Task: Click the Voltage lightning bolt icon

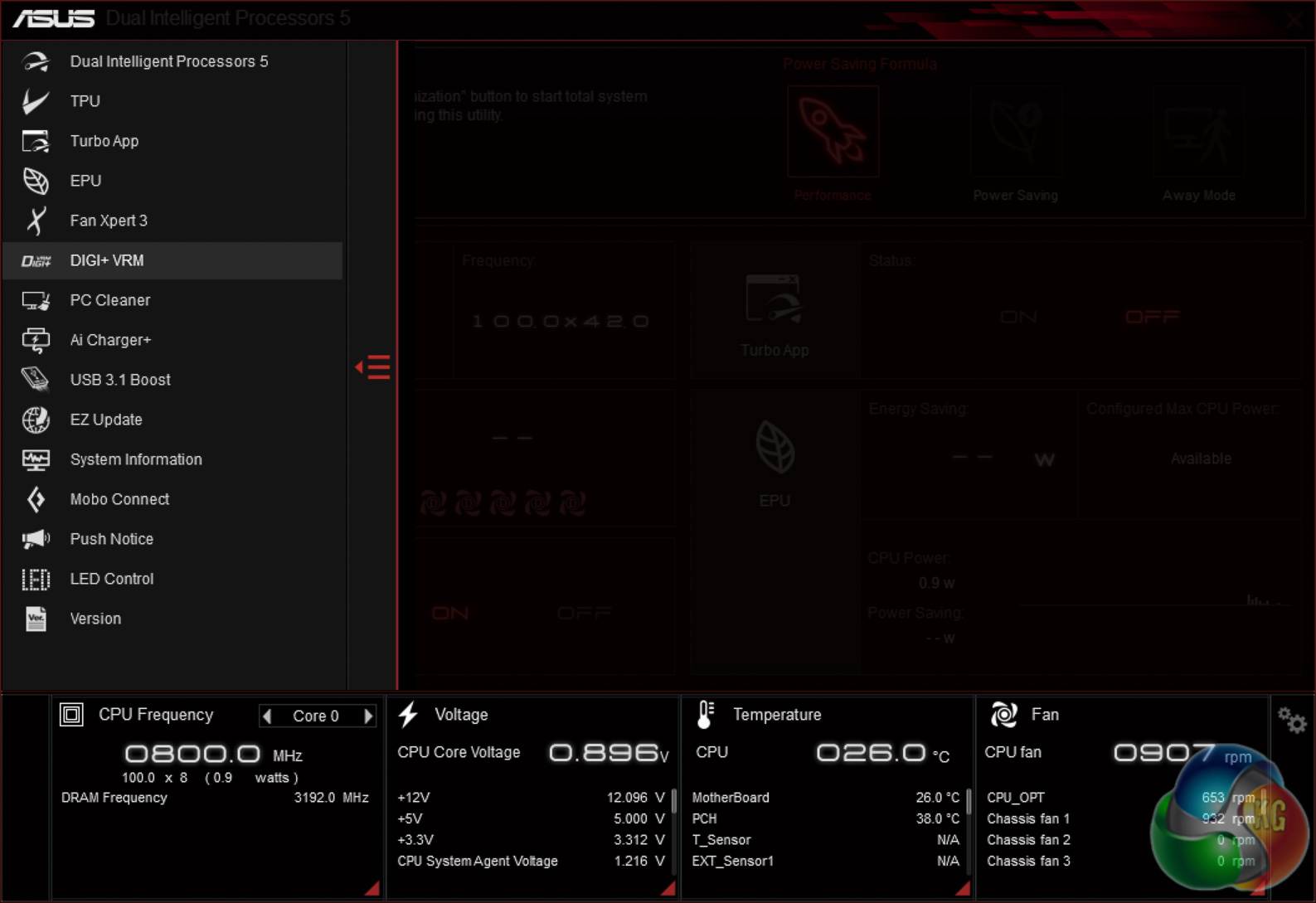Action: point(408,714)
